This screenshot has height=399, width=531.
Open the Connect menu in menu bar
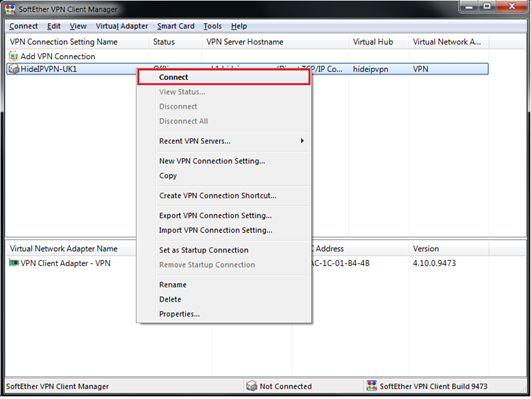23,26
